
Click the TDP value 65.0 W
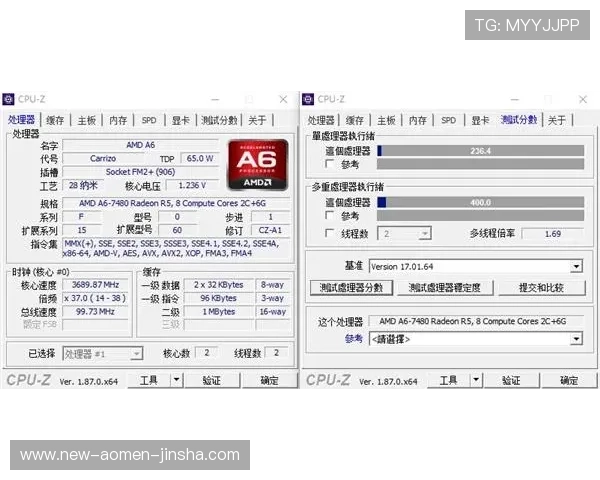click(200, 158)
